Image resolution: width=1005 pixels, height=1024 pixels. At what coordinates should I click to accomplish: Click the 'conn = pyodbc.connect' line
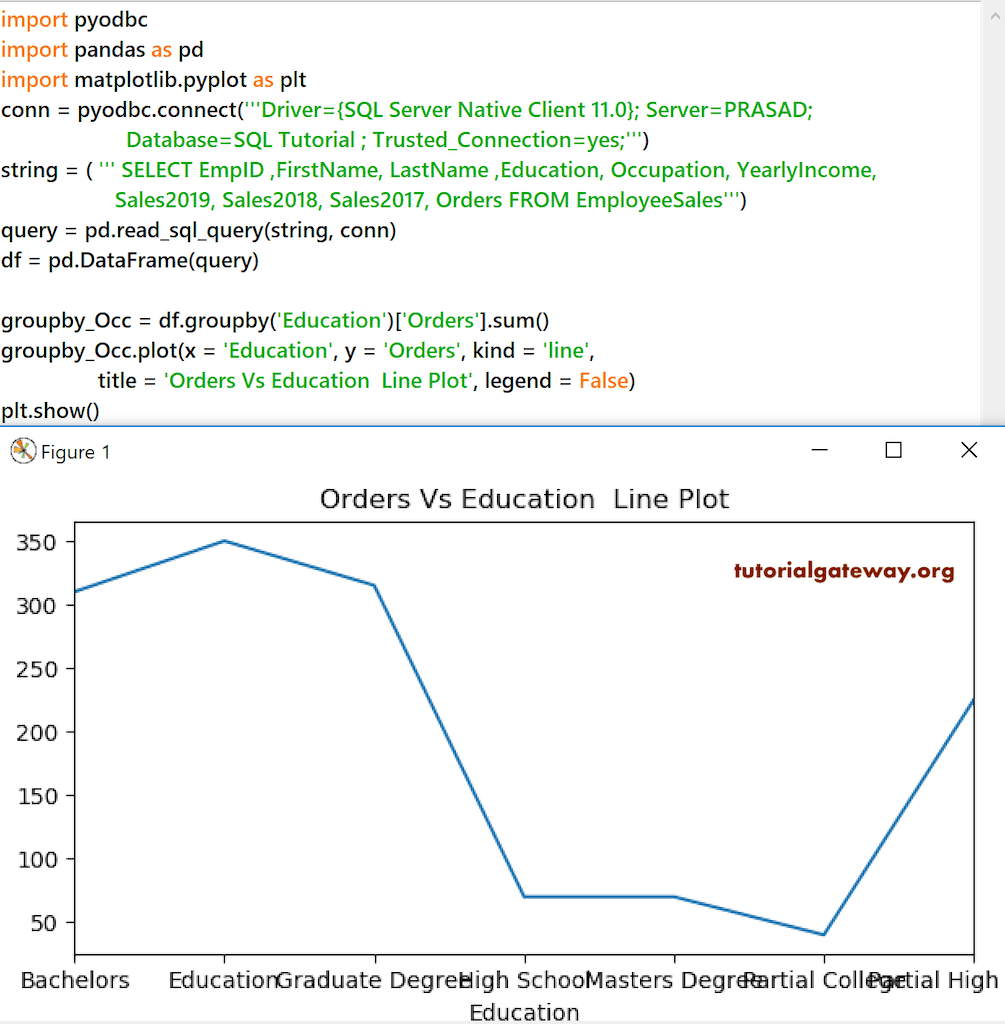(x=407, y=110)
